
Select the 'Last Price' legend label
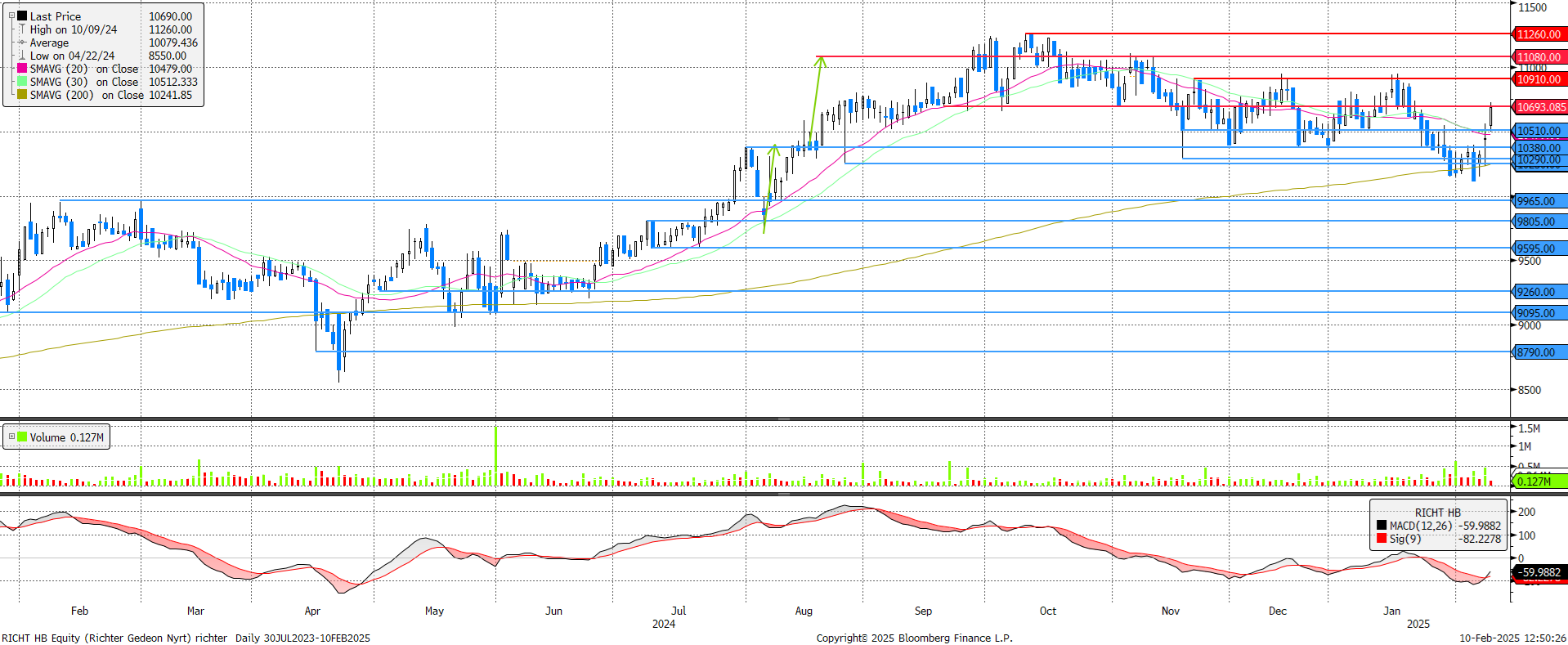(x=56, y=16)
